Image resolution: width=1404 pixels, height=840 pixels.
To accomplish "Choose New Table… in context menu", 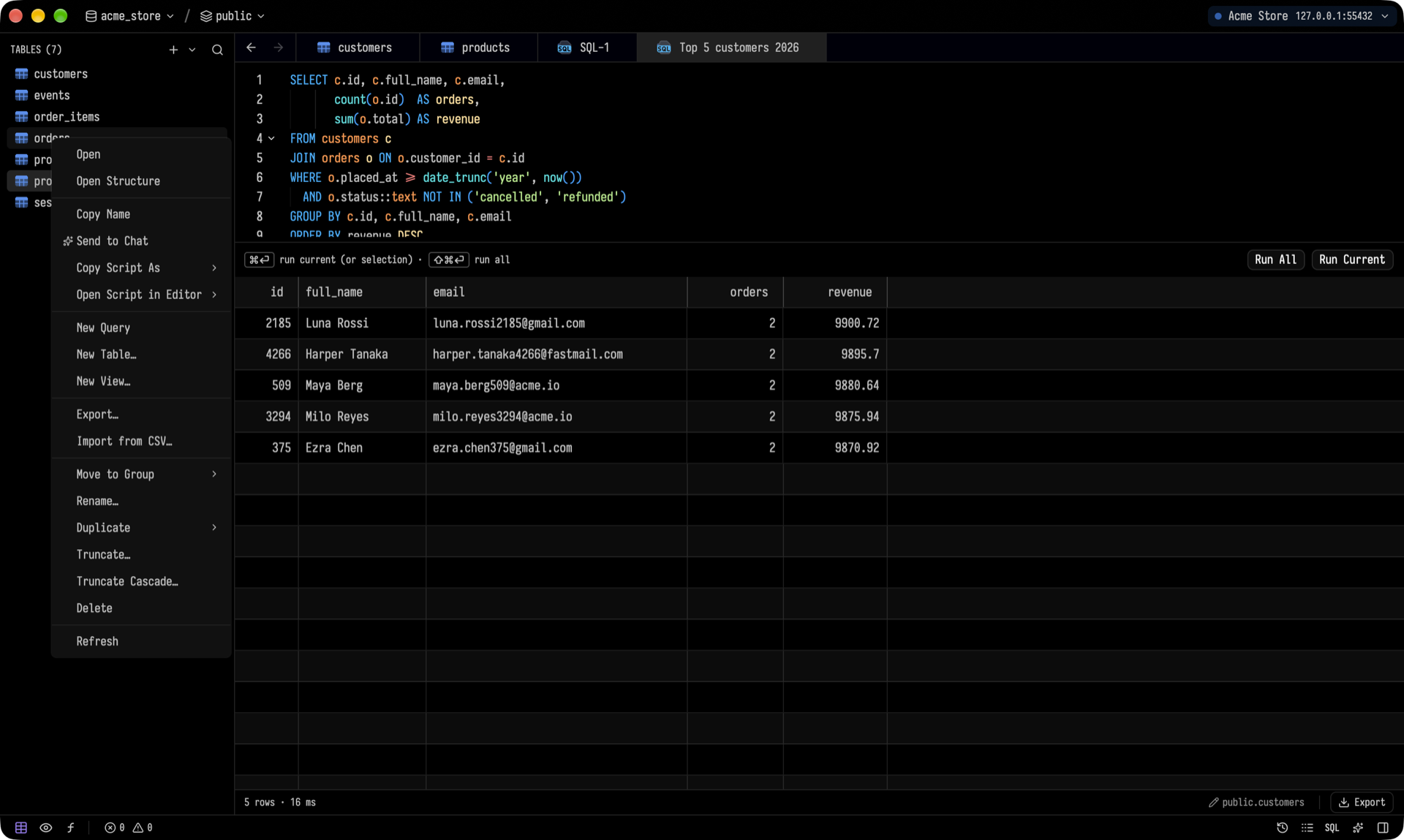I will [142, 355].
